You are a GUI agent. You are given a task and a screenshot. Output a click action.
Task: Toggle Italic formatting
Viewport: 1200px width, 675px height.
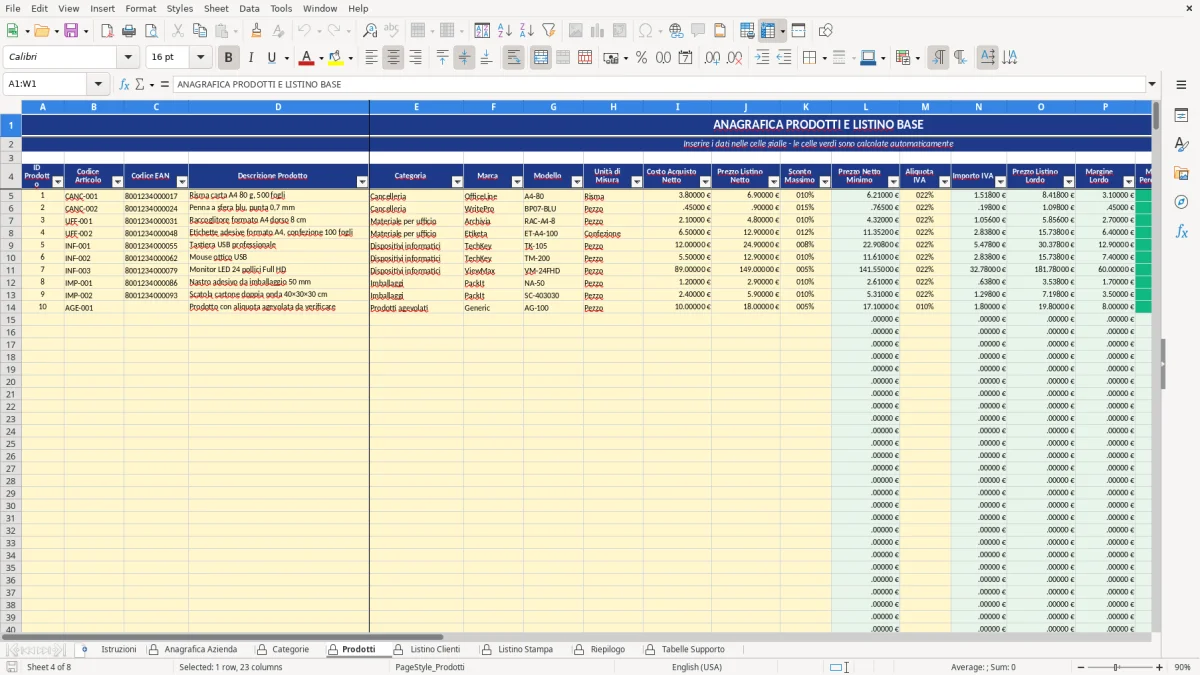click(250, 58)
